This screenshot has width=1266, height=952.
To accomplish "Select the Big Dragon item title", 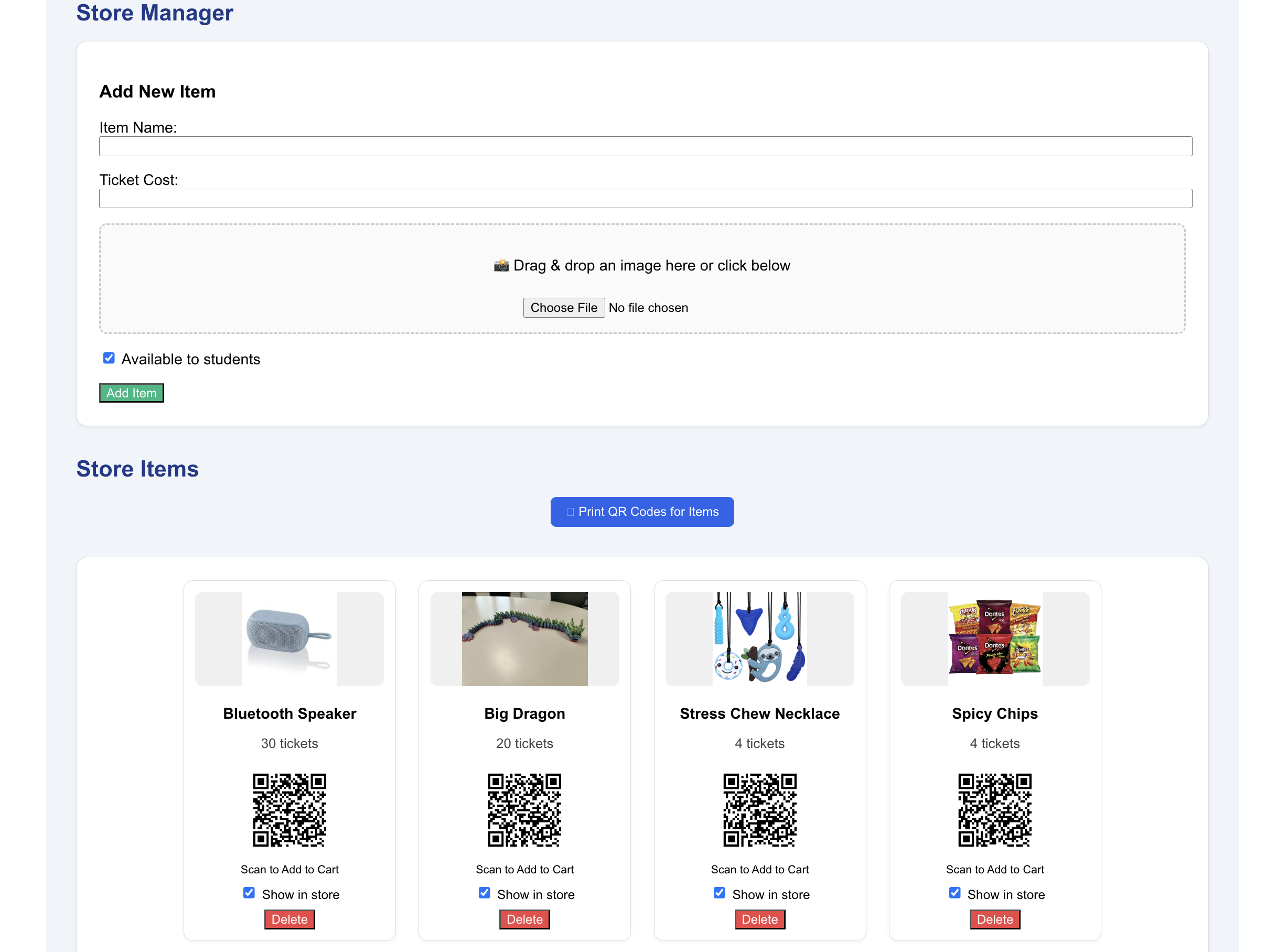I will coord(525,714).
